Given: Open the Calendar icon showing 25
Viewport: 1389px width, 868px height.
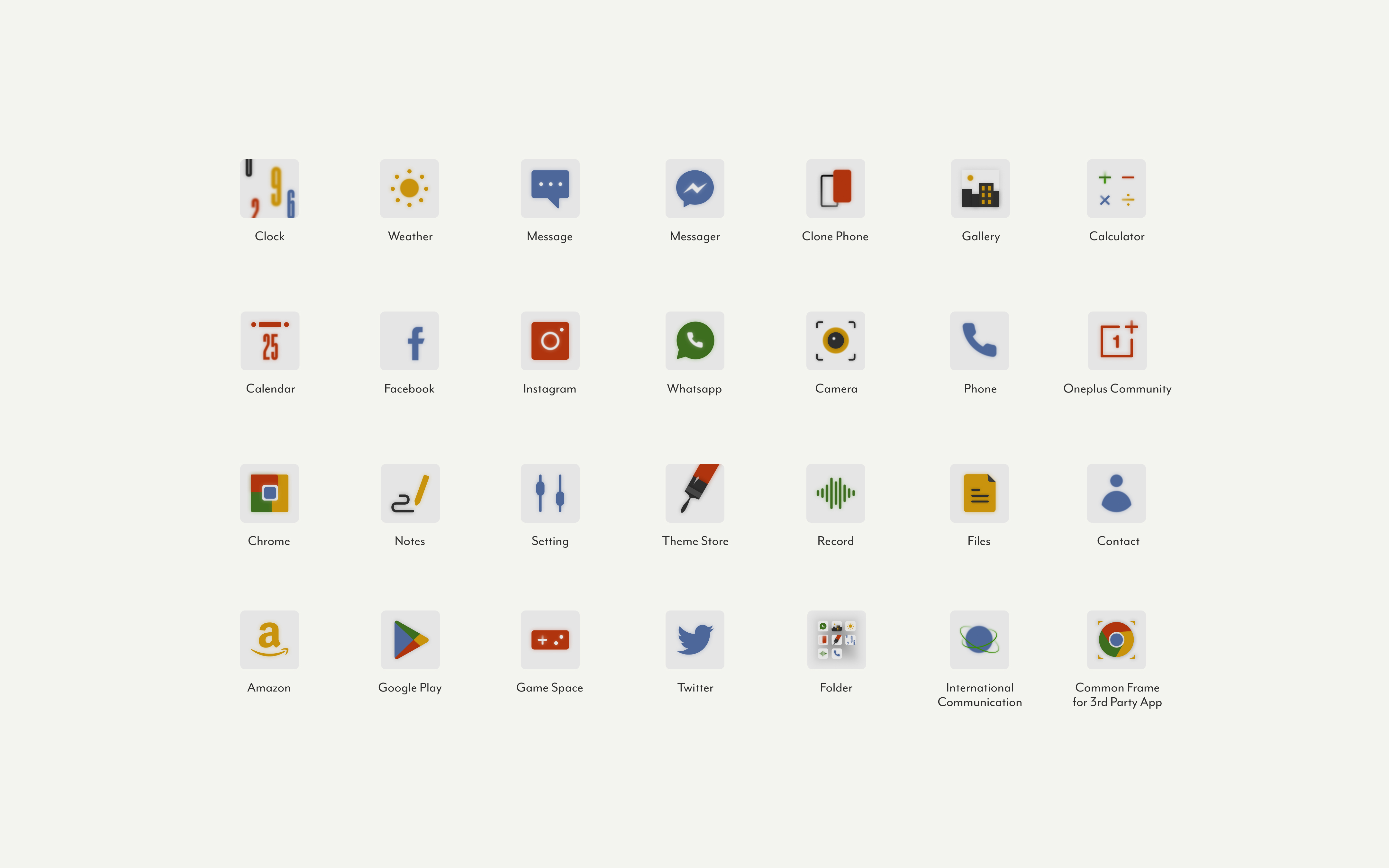Looking at the screenshot, I should coord(270,340).
